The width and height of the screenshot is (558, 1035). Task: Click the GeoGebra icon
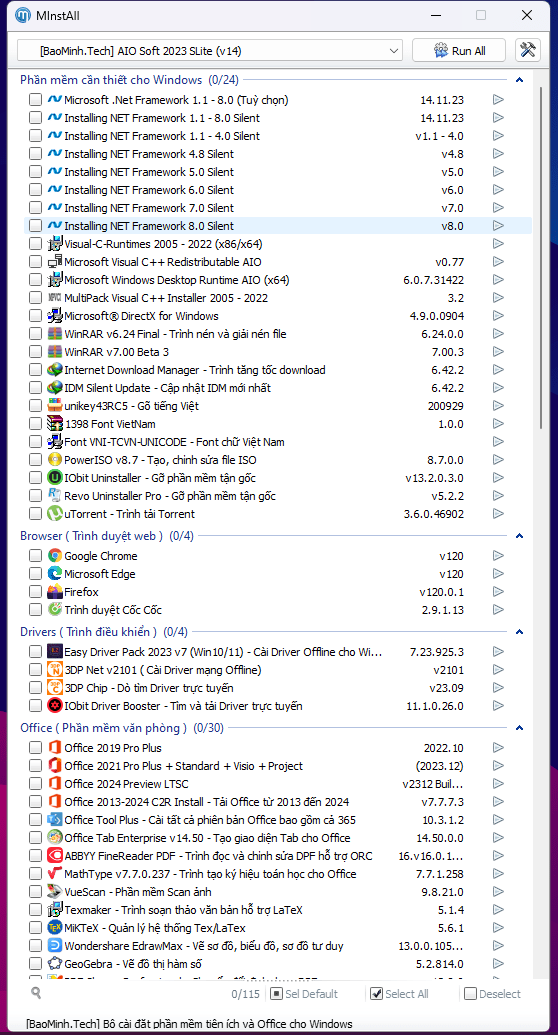[x=55, y=964]
